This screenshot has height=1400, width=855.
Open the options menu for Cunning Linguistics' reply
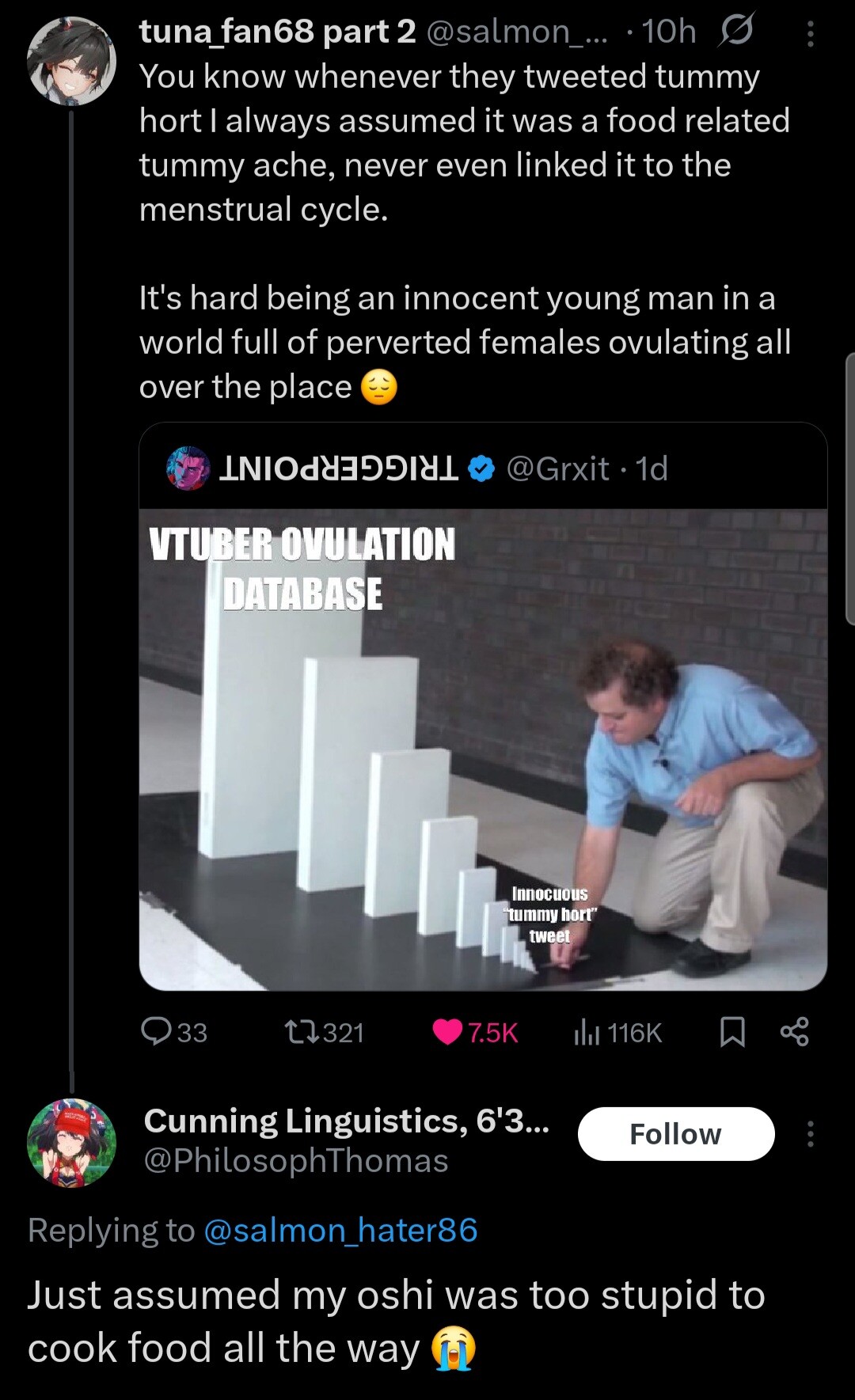click(811, 1134)
